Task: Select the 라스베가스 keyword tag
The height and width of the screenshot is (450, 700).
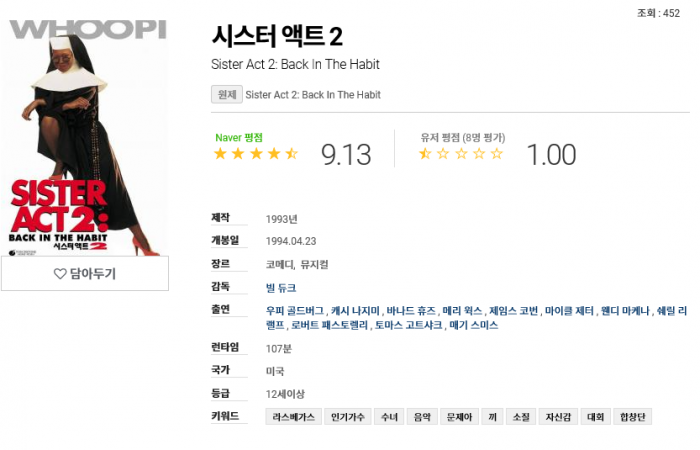Action: tap(293, 417)
